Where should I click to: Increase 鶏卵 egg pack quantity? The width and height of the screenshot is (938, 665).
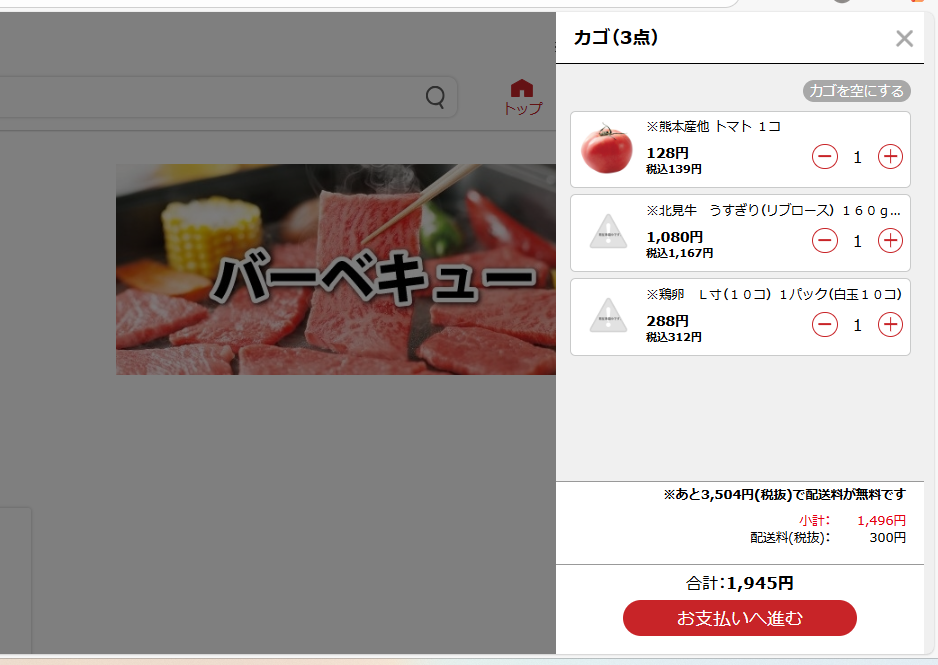(x=890, y=325)
